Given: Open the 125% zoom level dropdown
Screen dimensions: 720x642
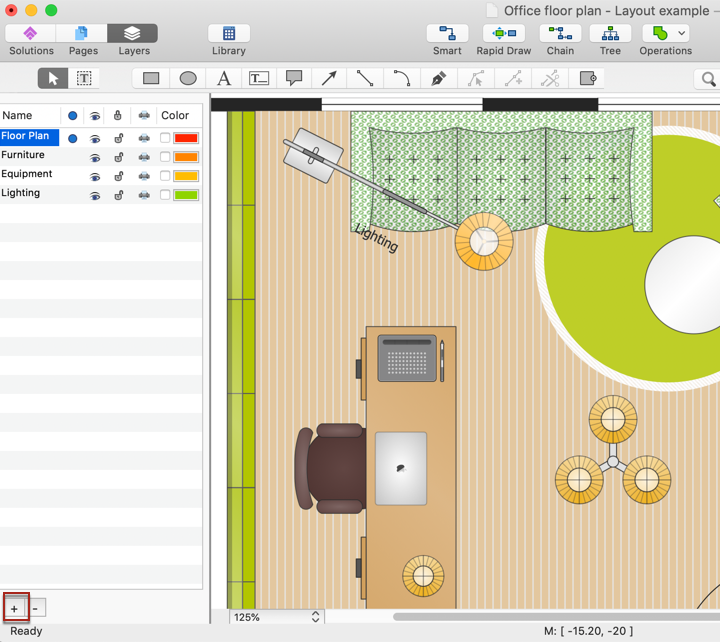Looking at the screenshot, I should 277,617.
